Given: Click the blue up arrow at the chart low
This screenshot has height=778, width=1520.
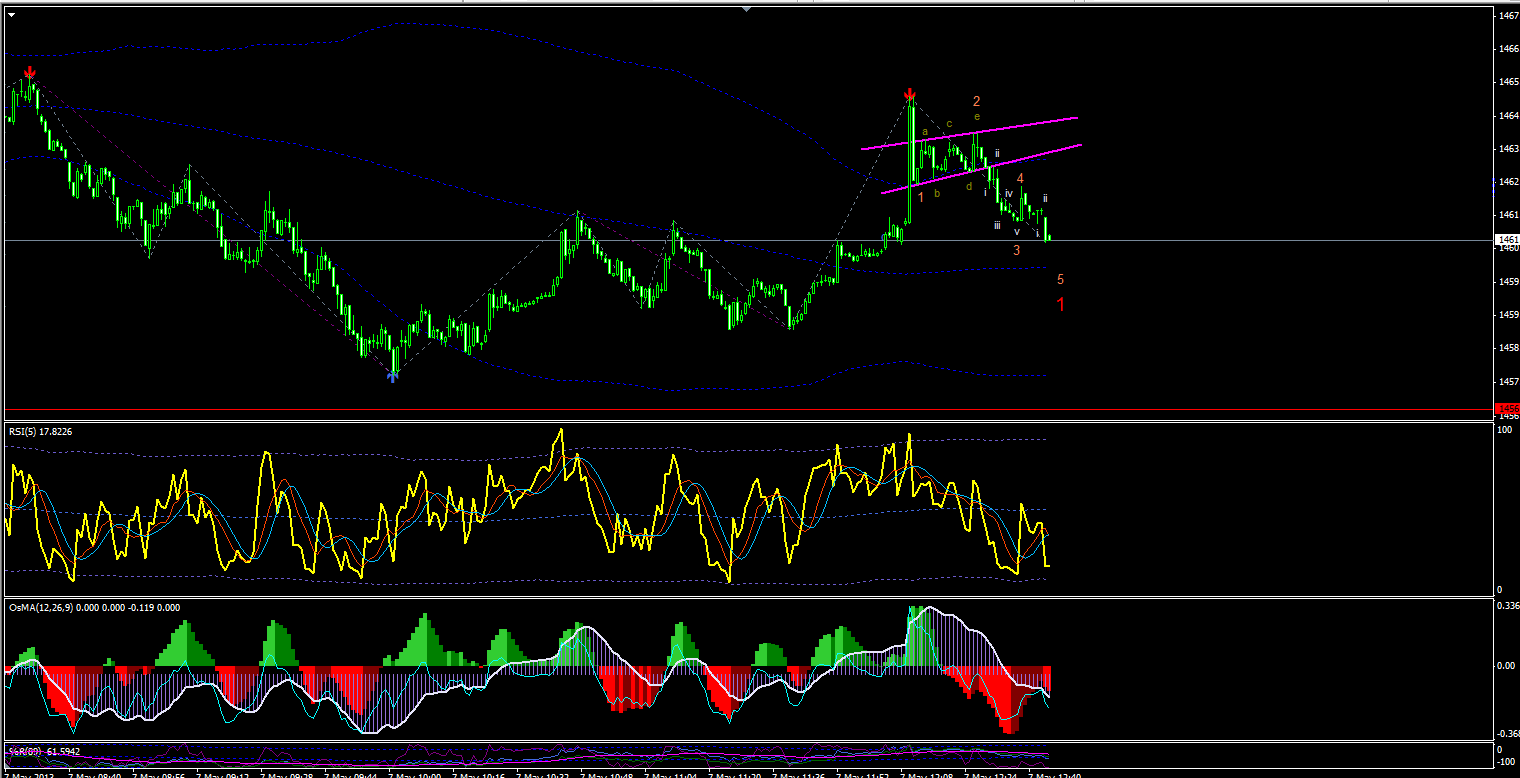Looking at the screenshot, I should click(x=393, y=375).
